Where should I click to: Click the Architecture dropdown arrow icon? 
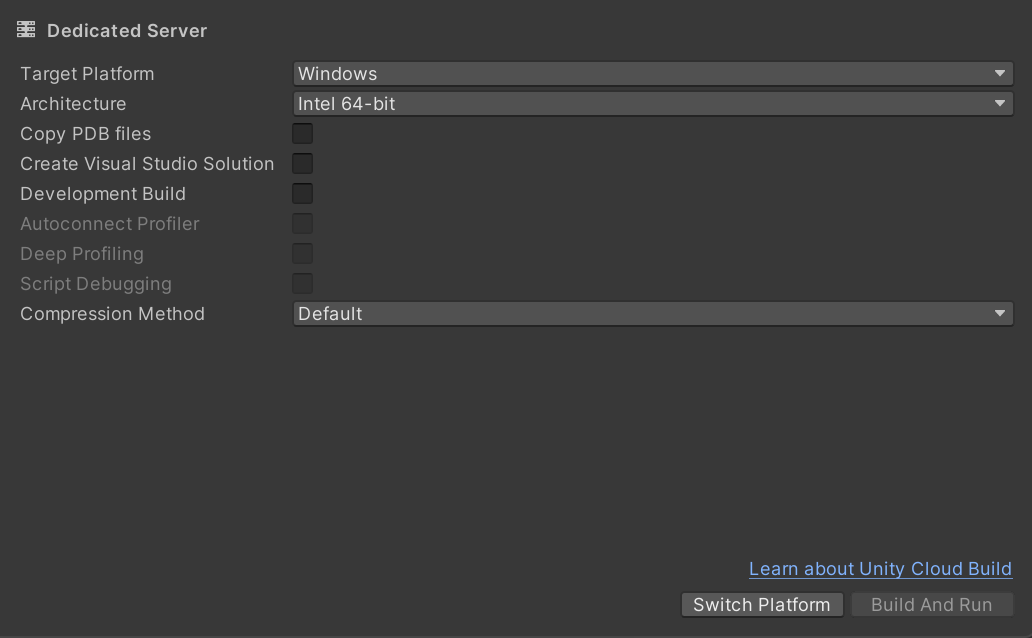(1000, 104)
